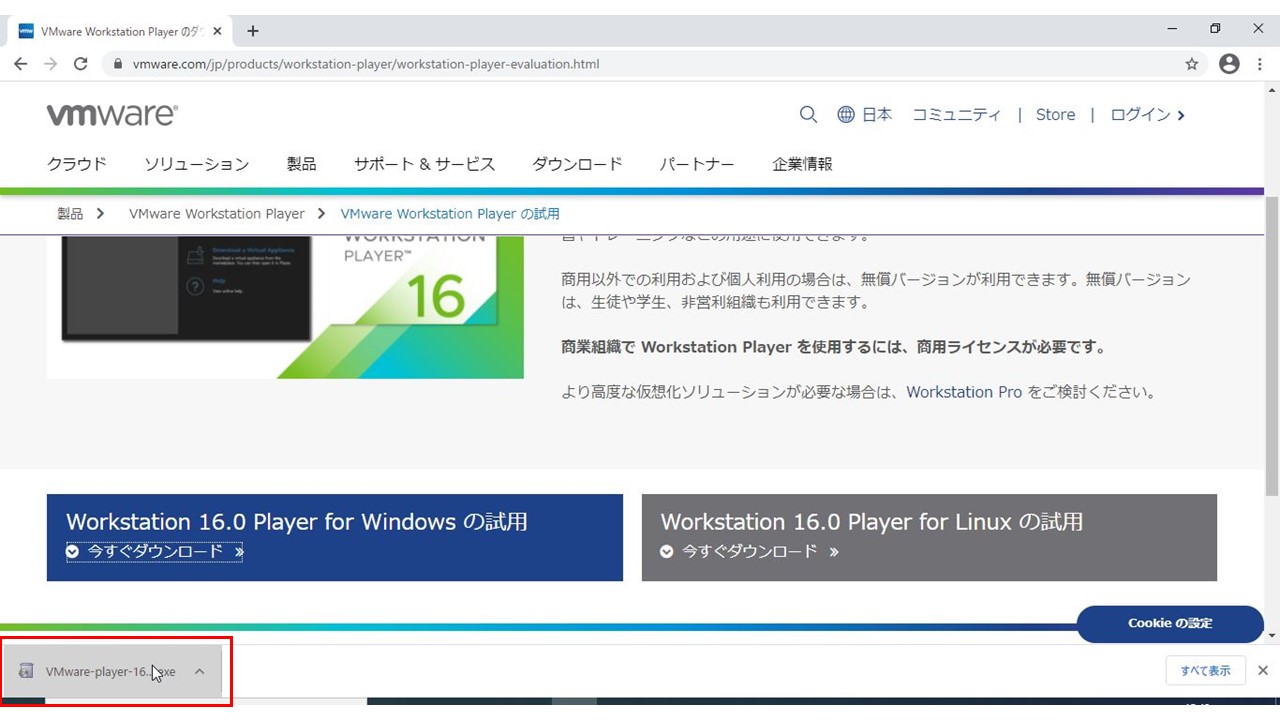Click the VMware logo

click(112, 115)
